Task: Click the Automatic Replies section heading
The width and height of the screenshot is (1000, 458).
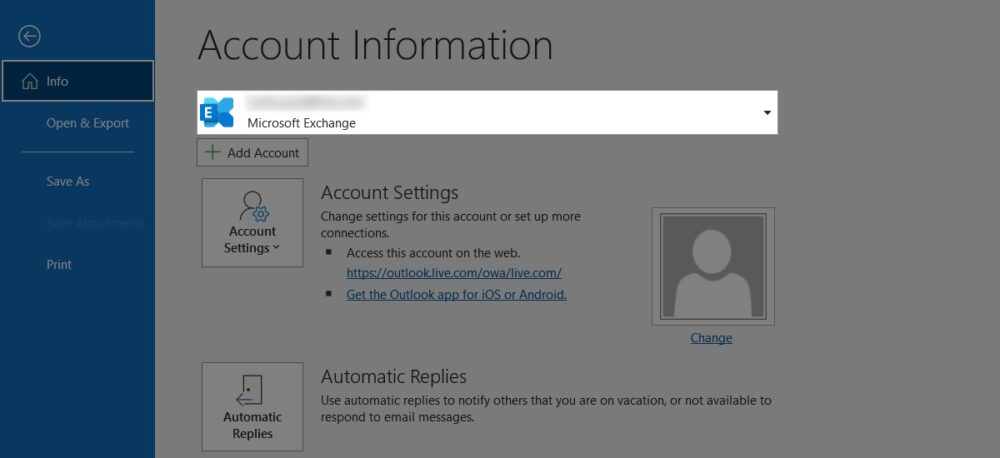Action: [x=393, y=376]
